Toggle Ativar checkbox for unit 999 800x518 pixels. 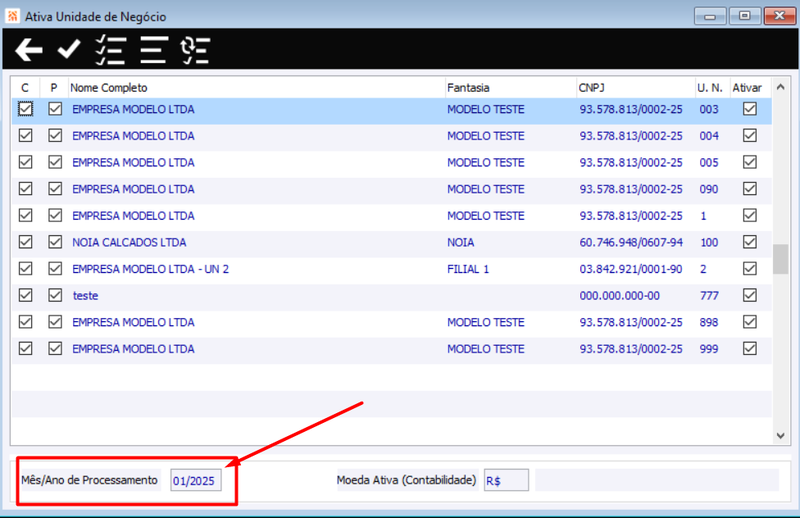(x=749, y=349)
